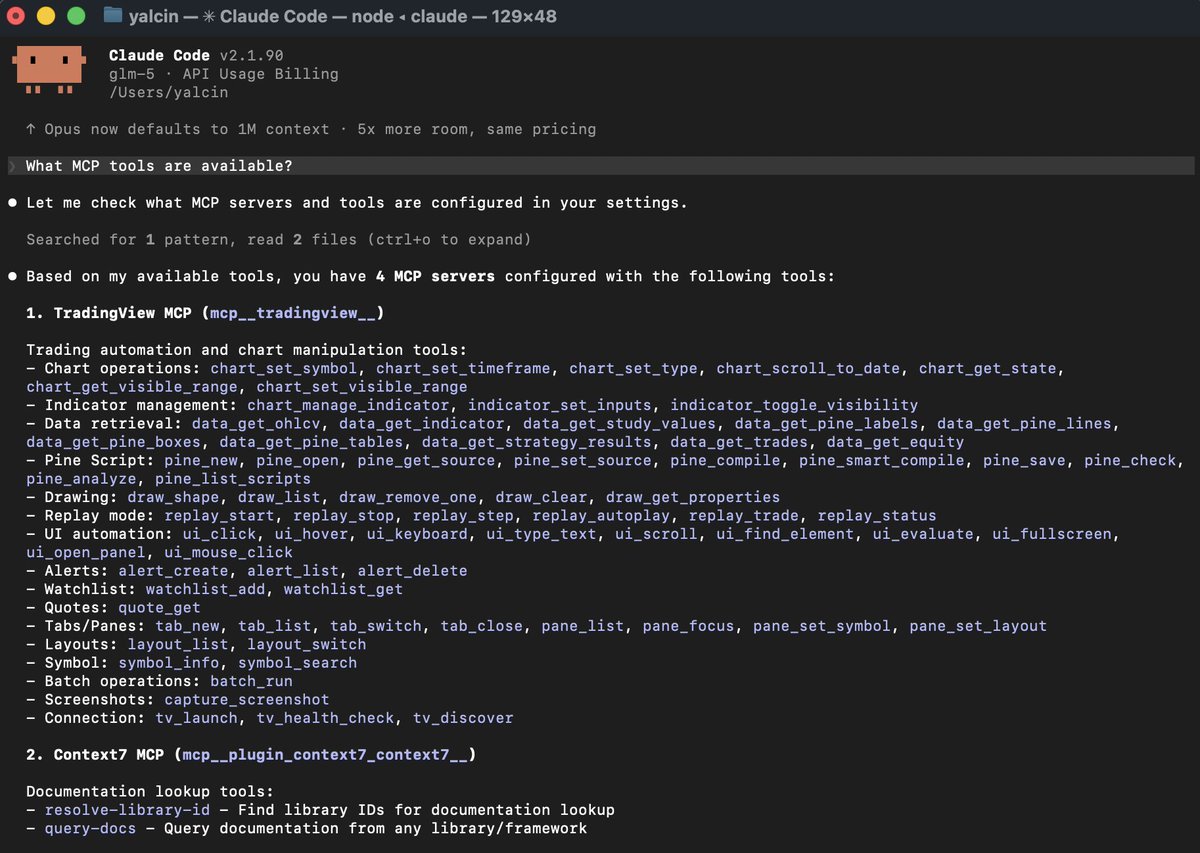
Task: Click the 'data_get_pine_labels' tool name
Action: (827, 424)
